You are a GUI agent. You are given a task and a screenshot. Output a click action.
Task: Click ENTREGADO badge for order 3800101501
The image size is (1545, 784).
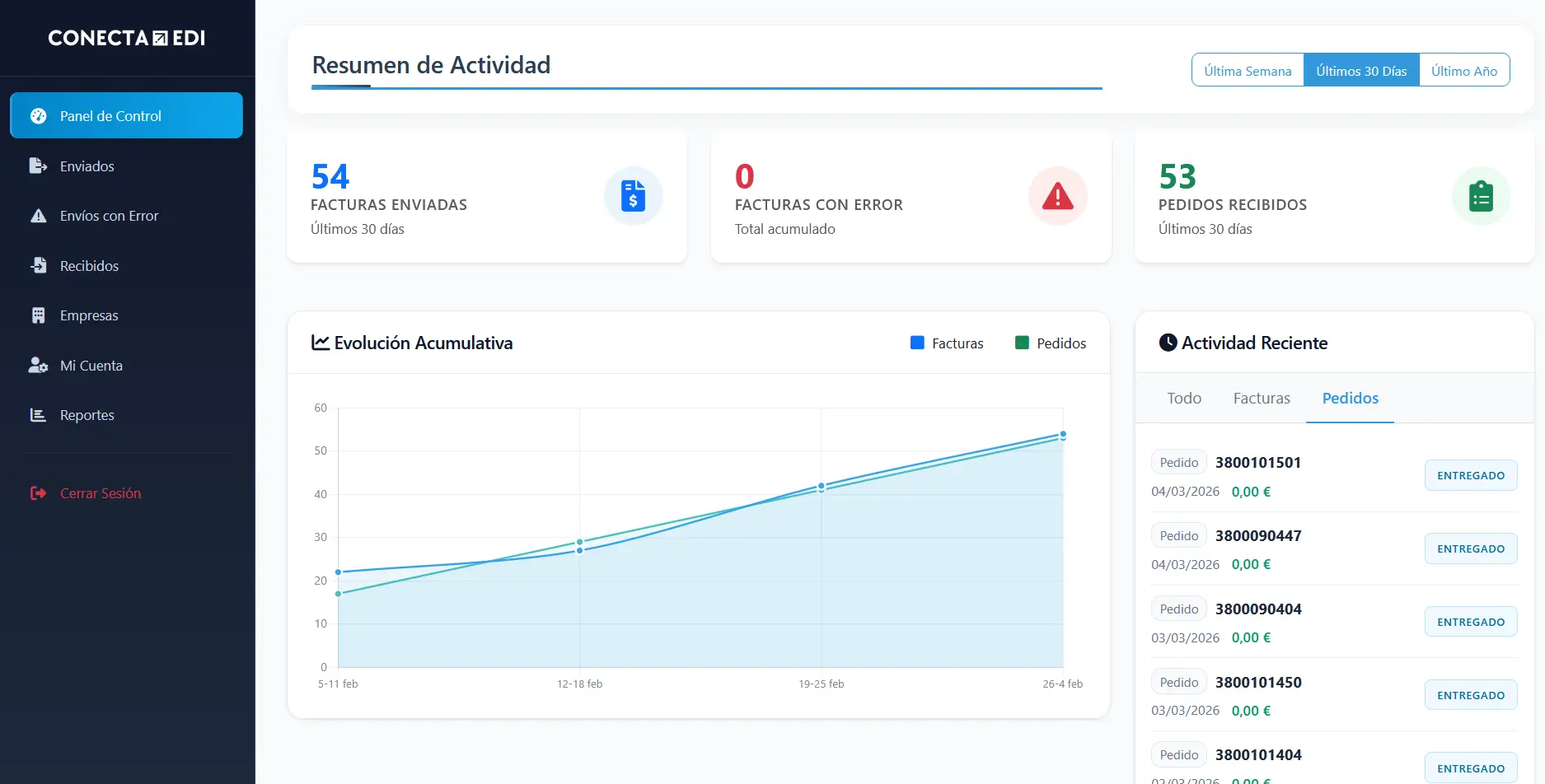coord(1471,476)
